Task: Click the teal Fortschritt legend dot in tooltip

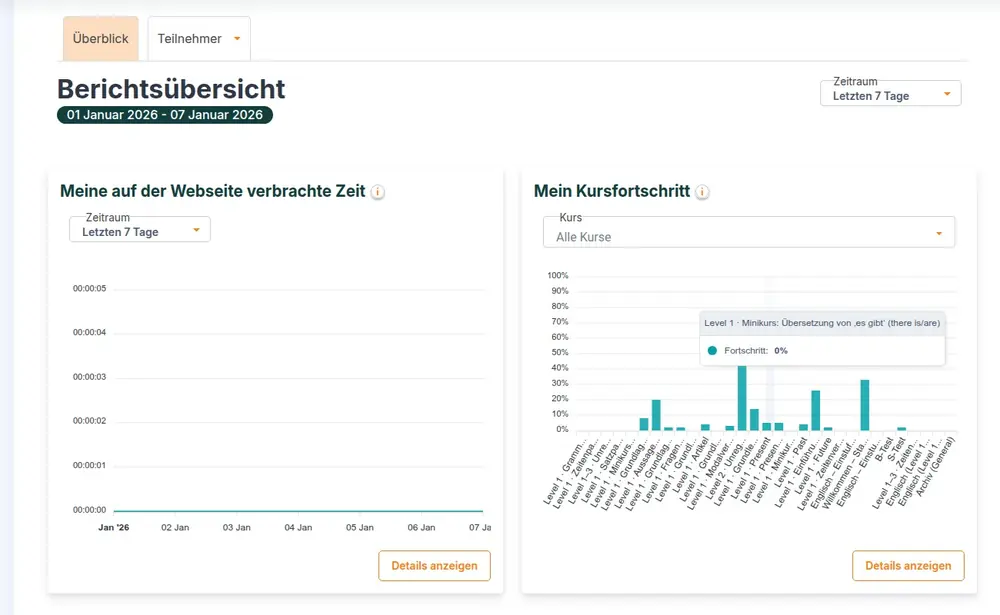Action: click(x=712, y=351)
